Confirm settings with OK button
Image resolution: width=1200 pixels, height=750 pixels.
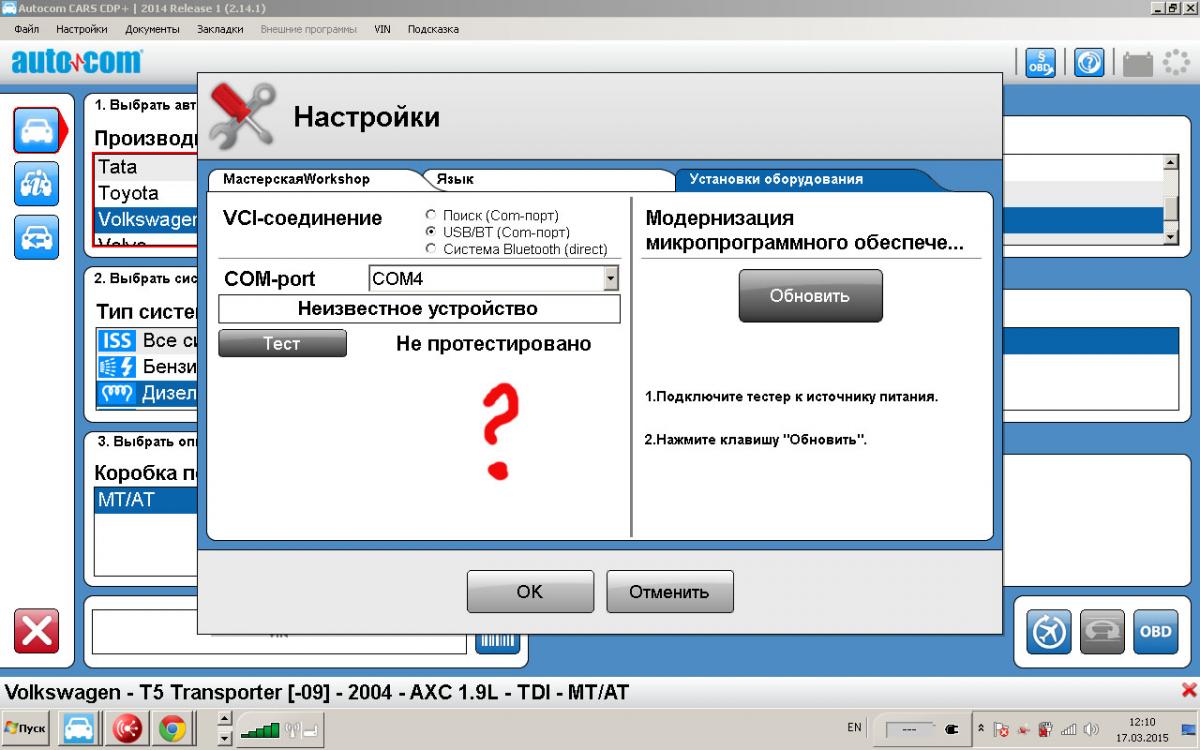click(x=530, y=591)
